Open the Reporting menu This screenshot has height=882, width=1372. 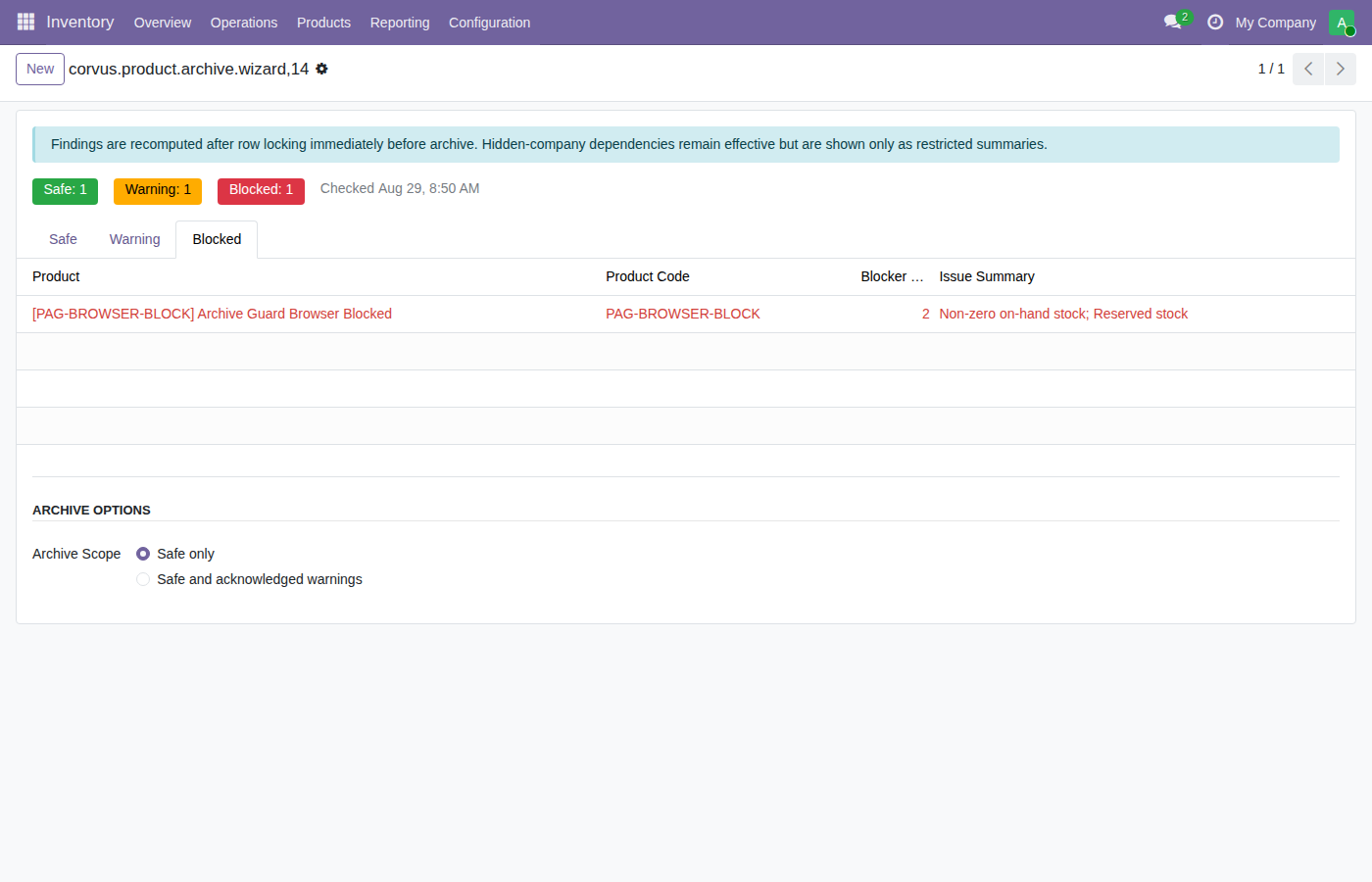(400, 23)
